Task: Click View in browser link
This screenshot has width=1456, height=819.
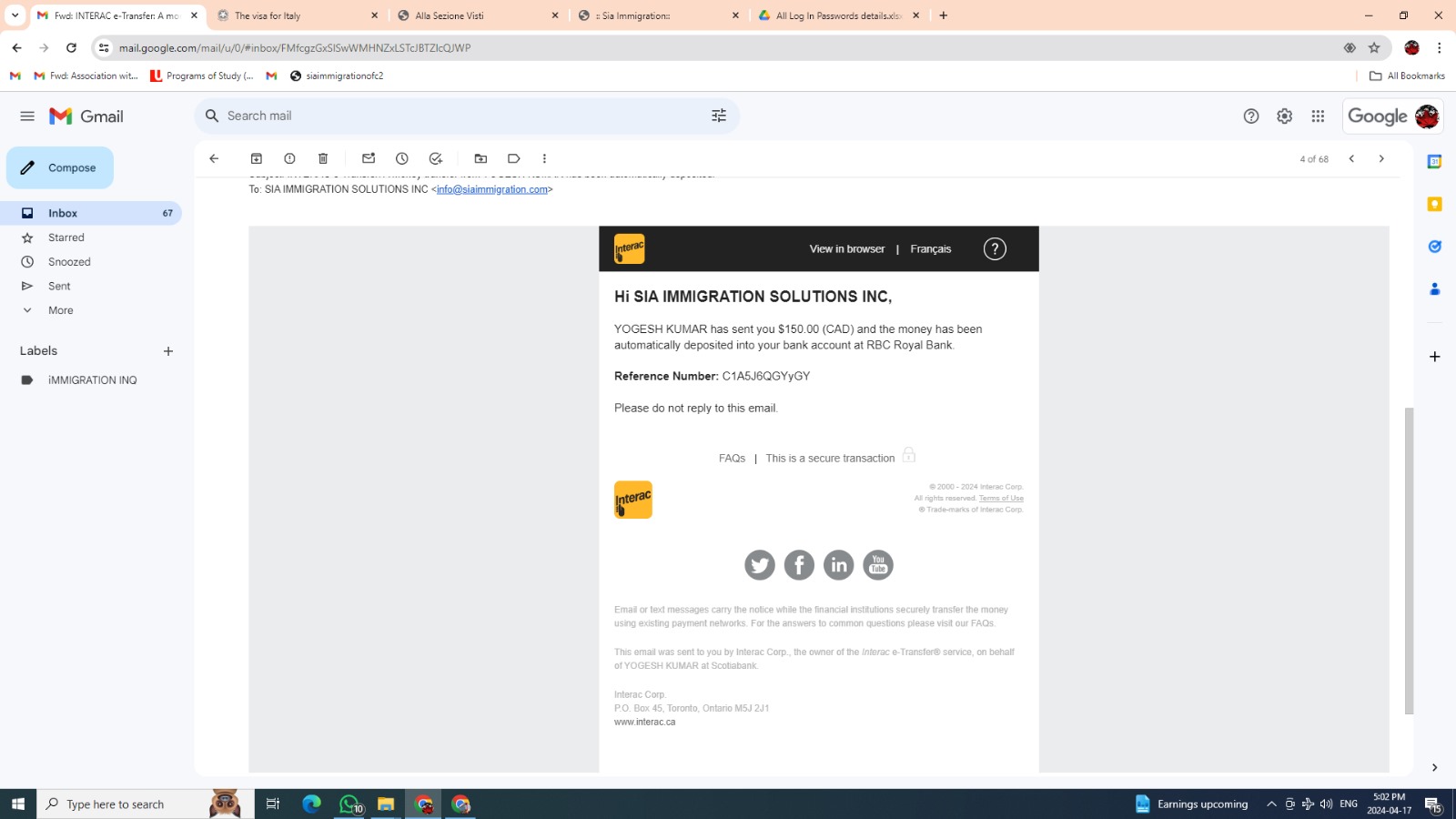Action: click(x=847, y=248)
